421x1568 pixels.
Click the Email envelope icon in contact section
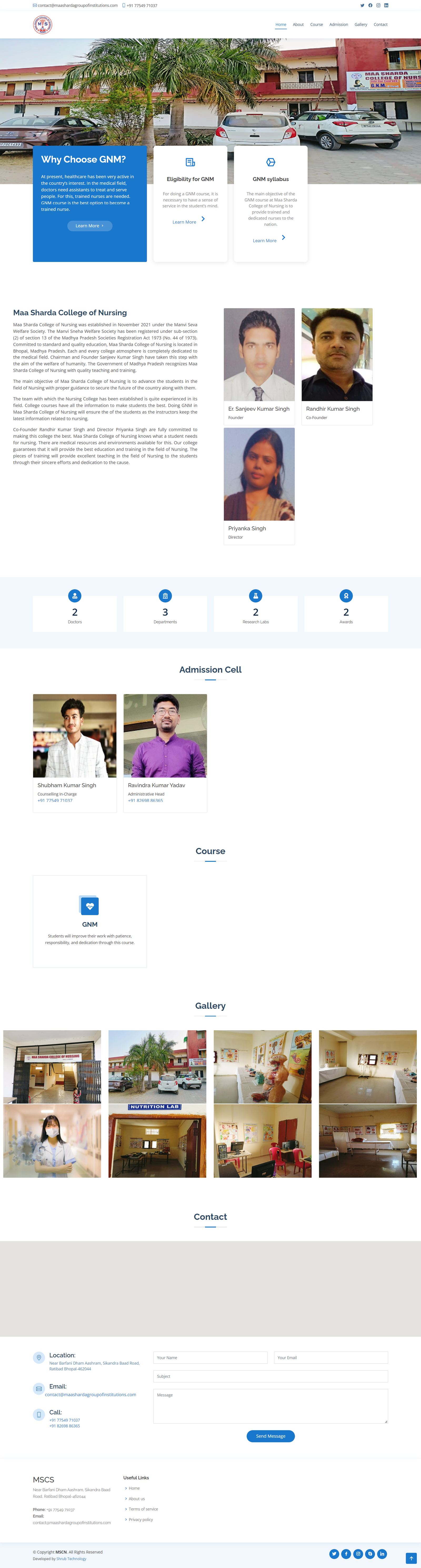click(x=39, y=1389)
